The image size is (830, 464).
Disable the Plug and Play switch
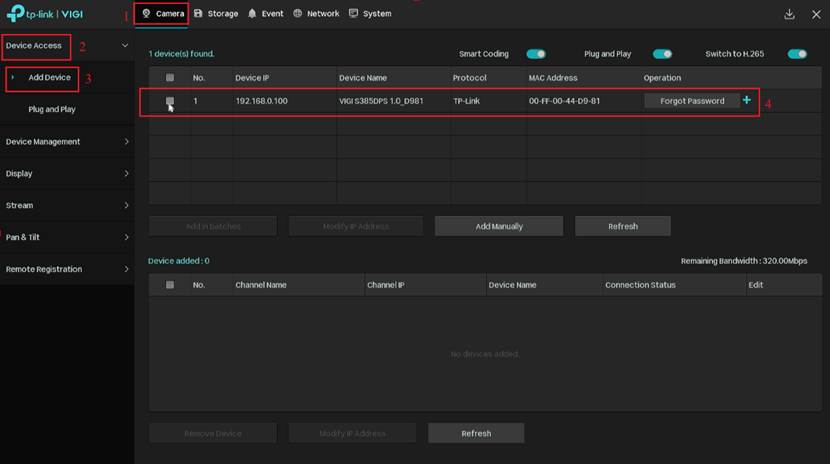tap(662, 54)
